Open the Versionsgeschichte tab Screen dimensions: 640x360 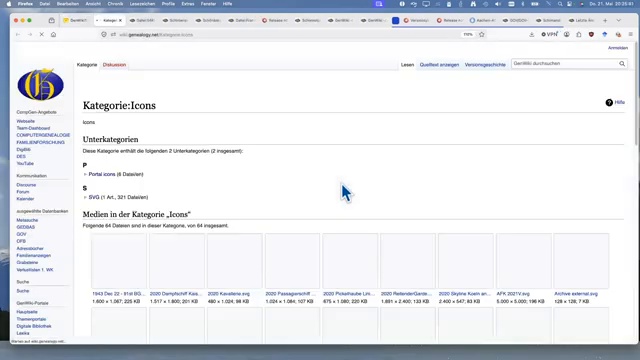tap(485, 65)
